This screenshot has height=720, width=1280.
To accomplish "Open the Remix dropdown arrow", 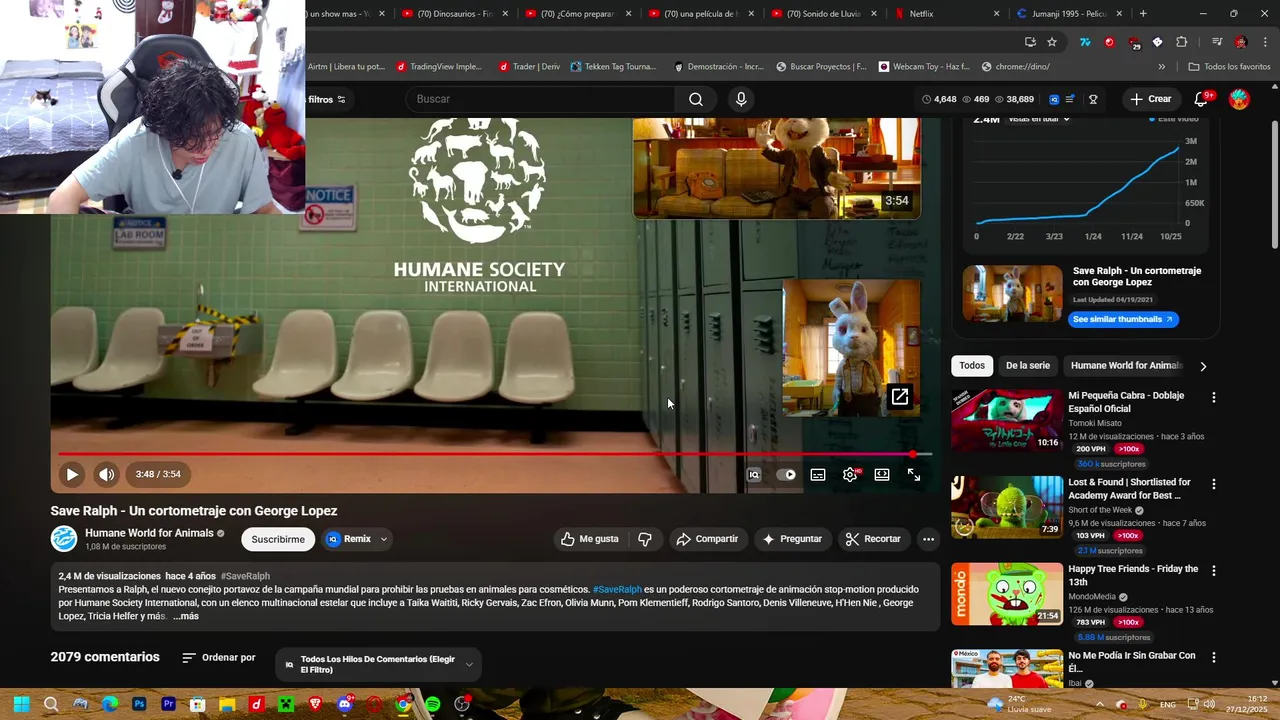I will click(384, 539).
